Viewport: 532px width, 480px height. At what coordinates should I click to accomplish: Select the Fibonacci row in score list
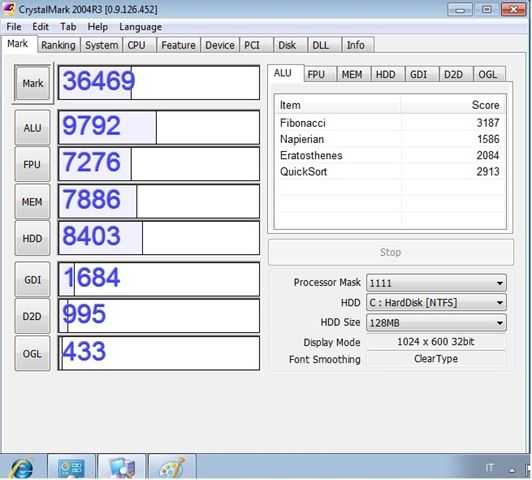pyautogui.click(x=390, y=123)
